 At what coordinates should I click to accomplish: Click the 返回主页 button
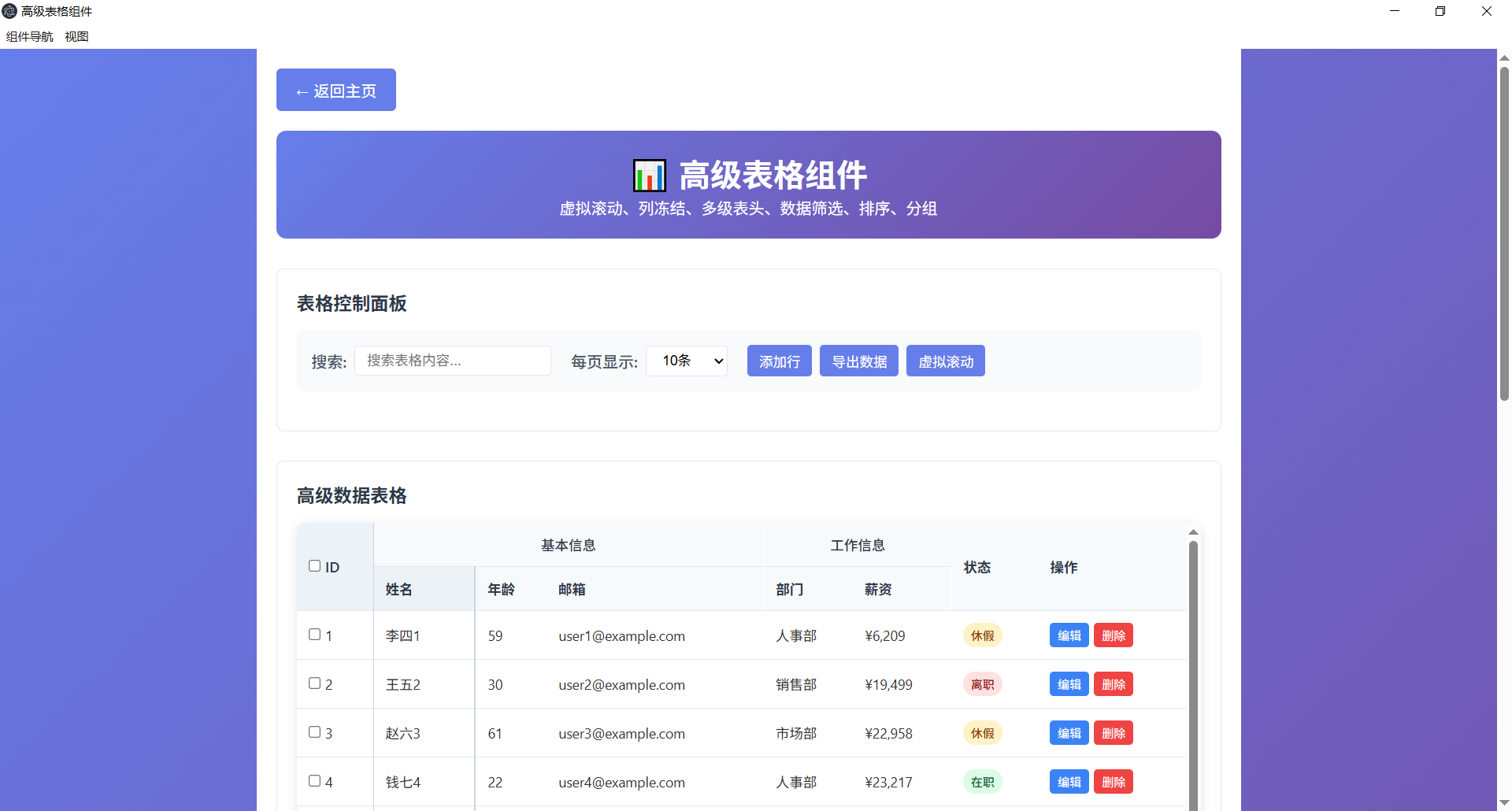click(x=335, y=90)
